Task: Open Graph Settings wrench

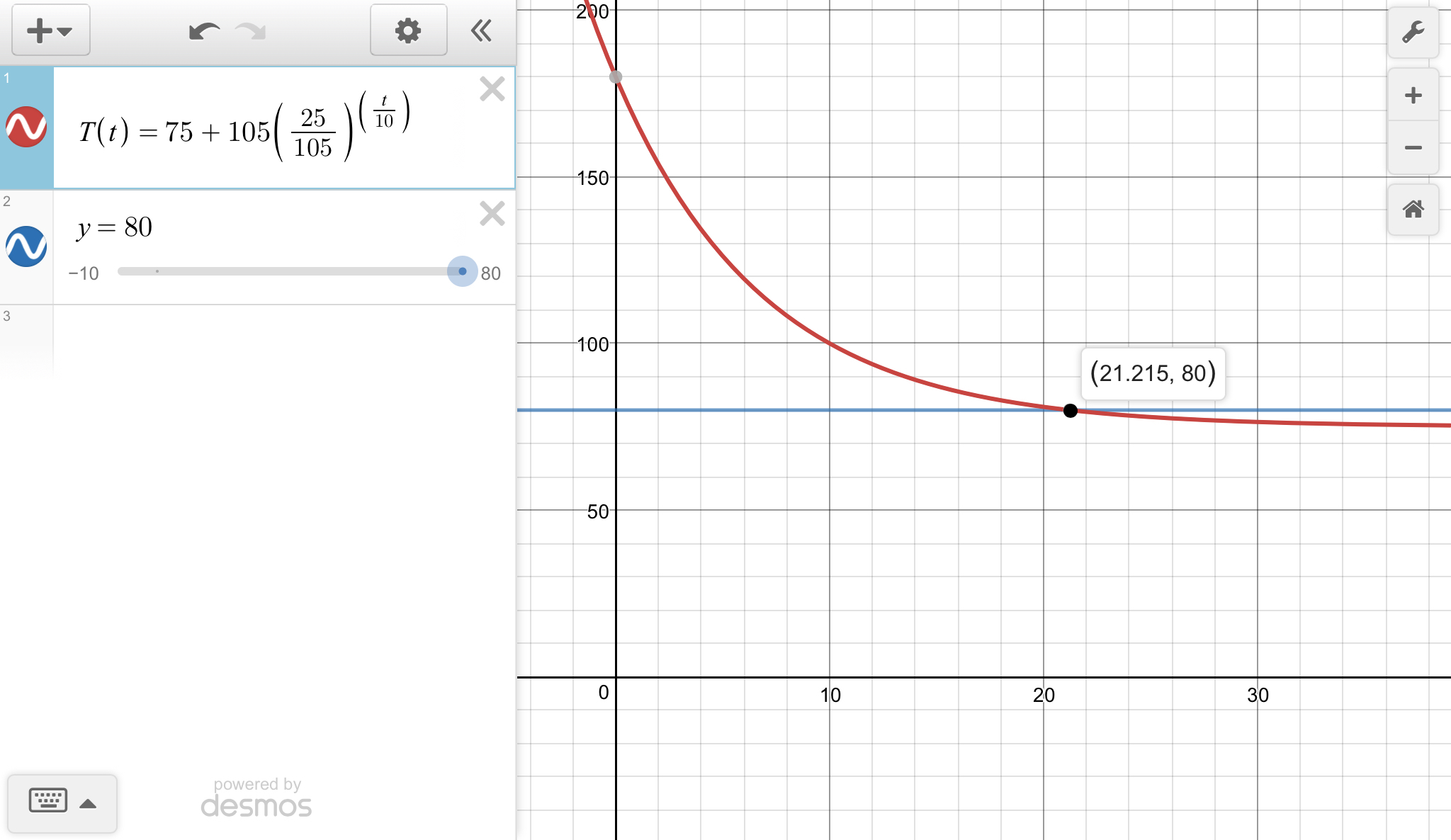Action: [x=1413, y=33]
